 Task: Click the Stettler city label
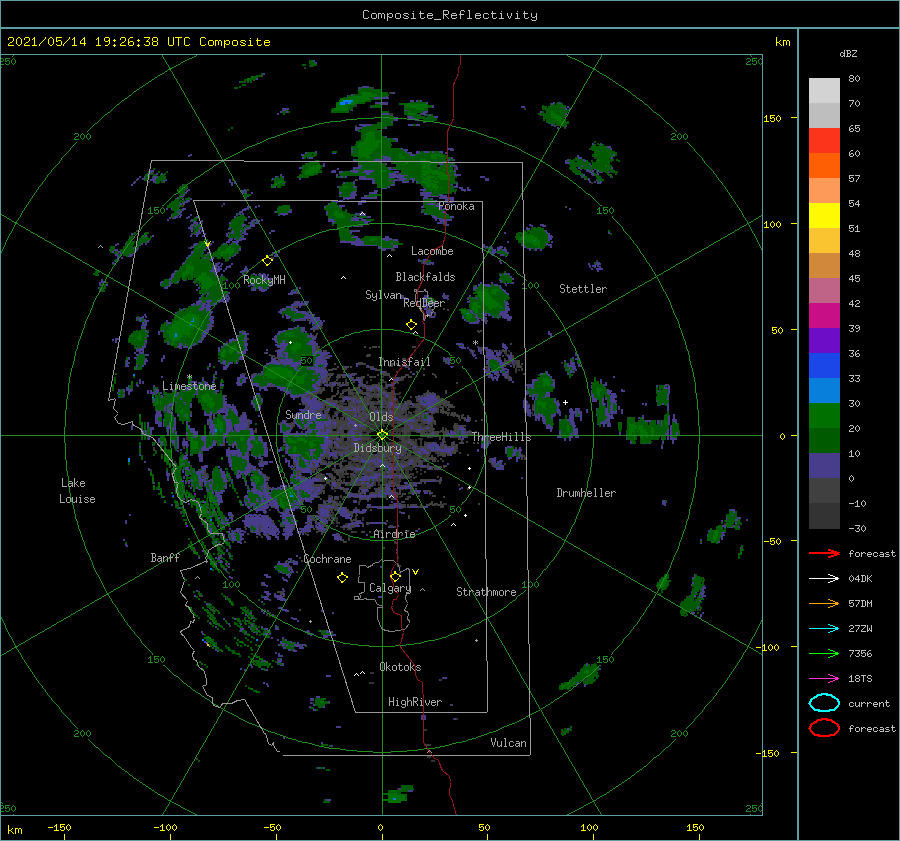pos(583,289)
